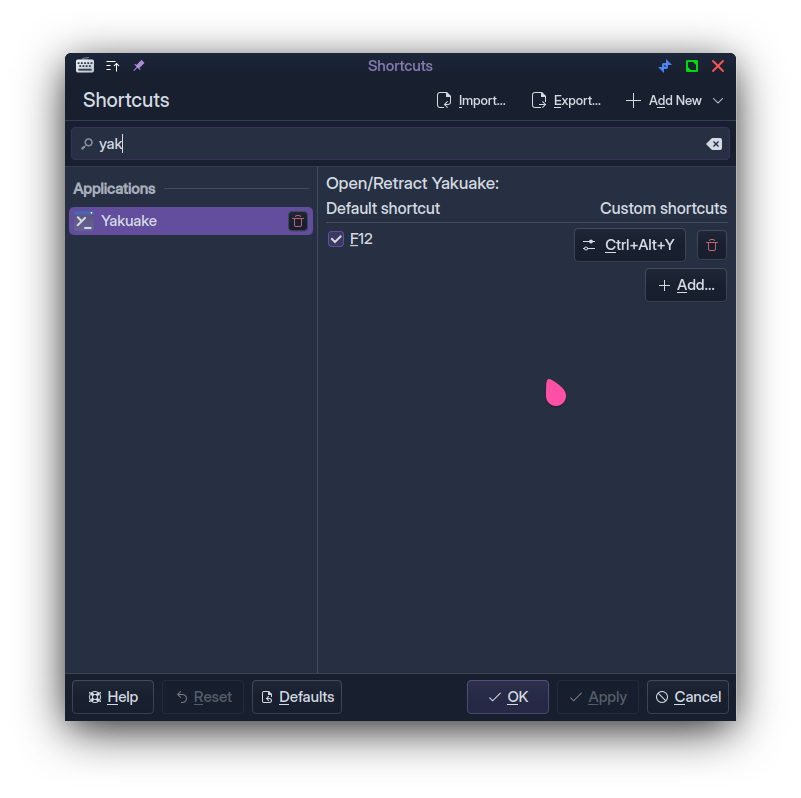Click the Import... button

471,101
